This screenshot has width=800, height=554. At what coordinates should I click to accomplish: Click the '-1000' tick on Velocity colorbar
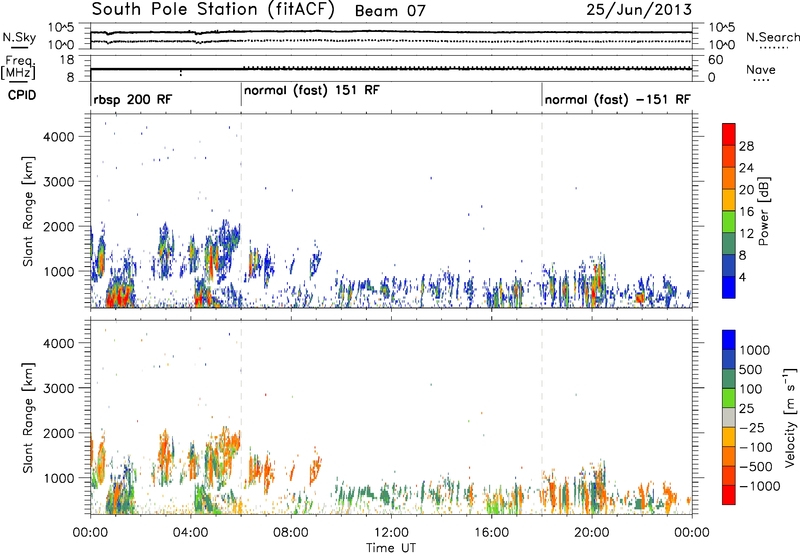coord(759,486)
